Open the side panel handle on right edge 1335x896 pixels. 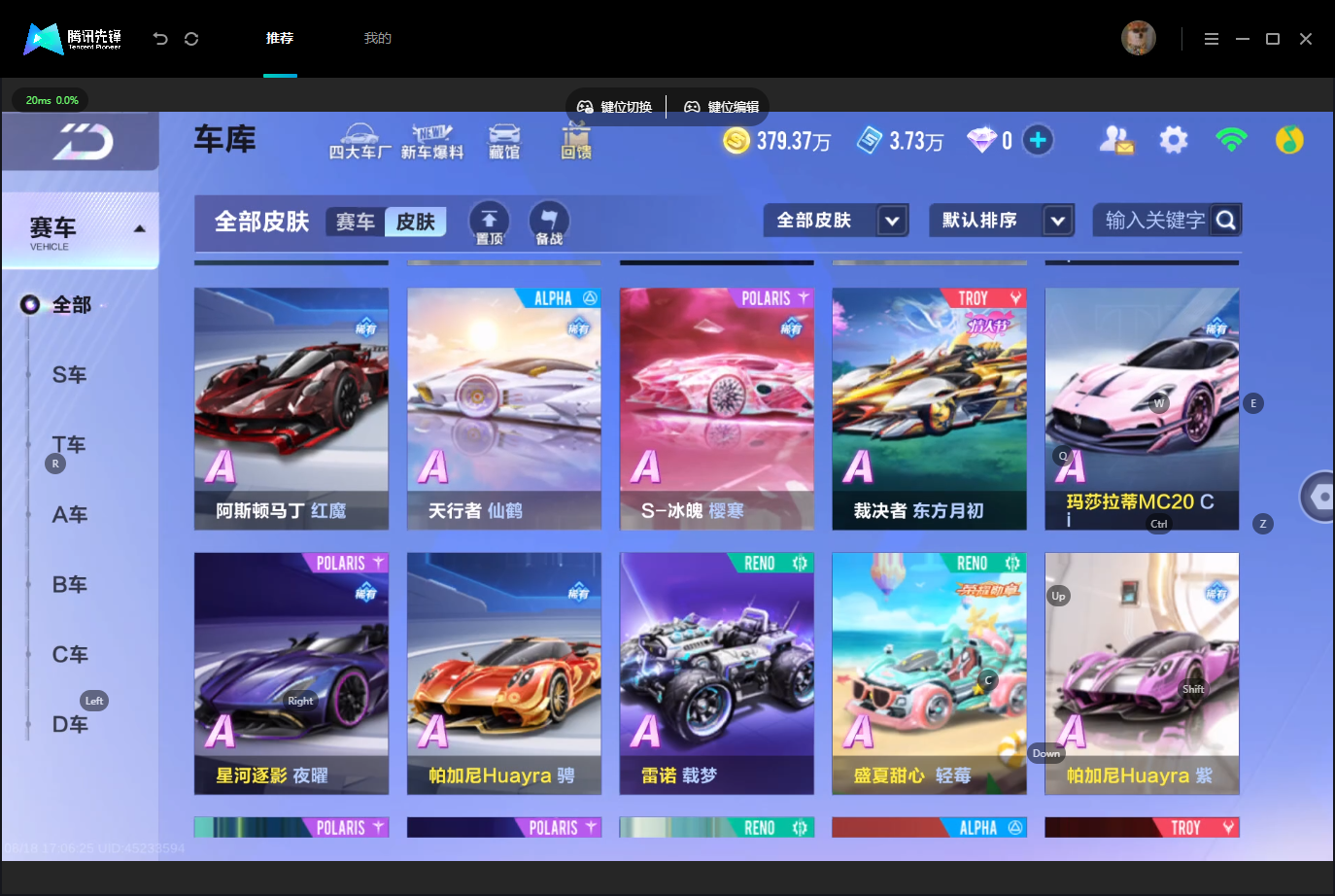point(1318,497)
